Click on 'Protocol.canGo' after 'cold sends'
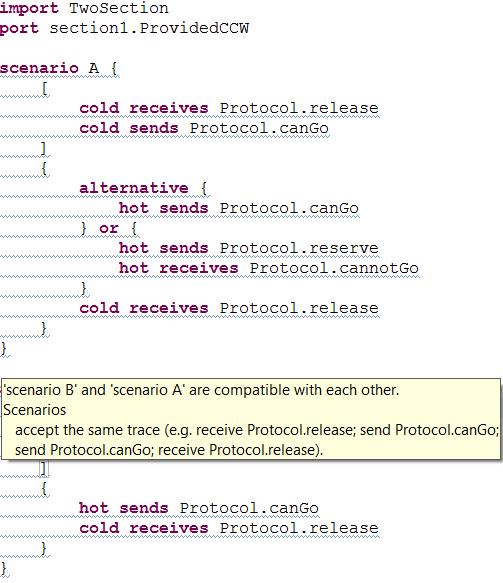Viewport: 503px width, 583px height. (x=259, y=128)
